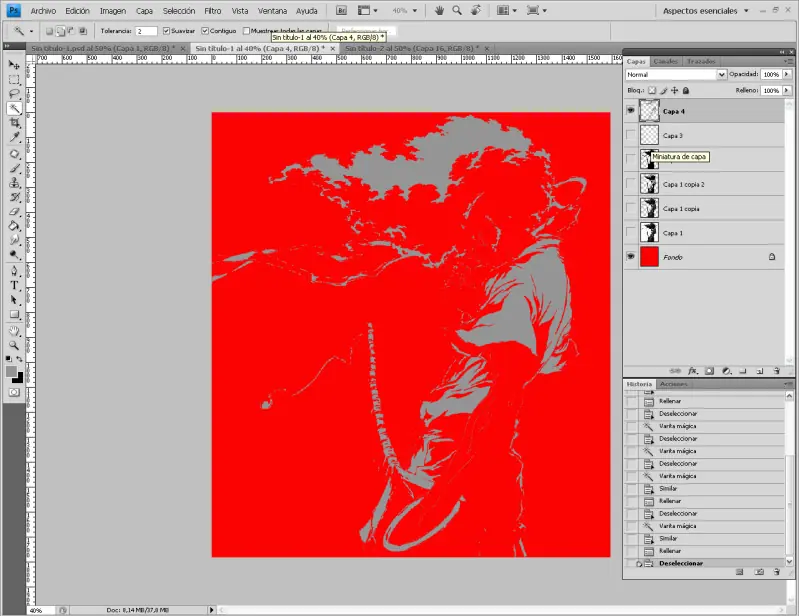Select the Clone Stamp tool
This screenshot has height=616, width=799.
pyautogui.click(x=14, y=182)
